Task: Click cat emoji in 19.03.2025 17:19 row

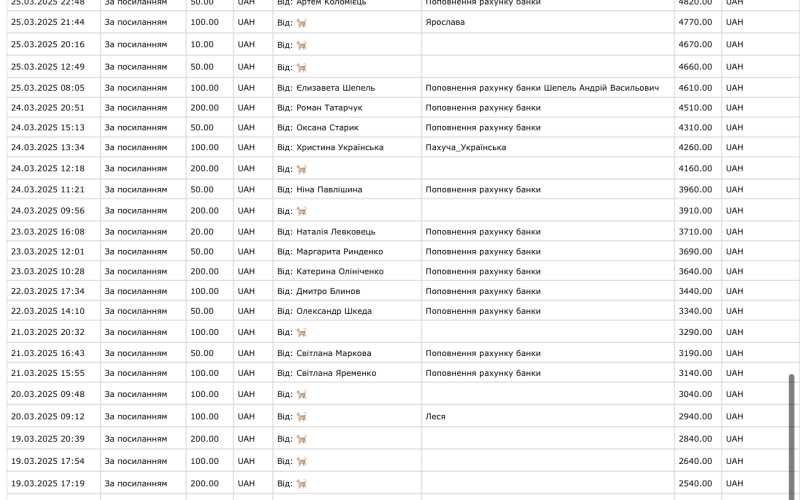Action: (302, 484)
